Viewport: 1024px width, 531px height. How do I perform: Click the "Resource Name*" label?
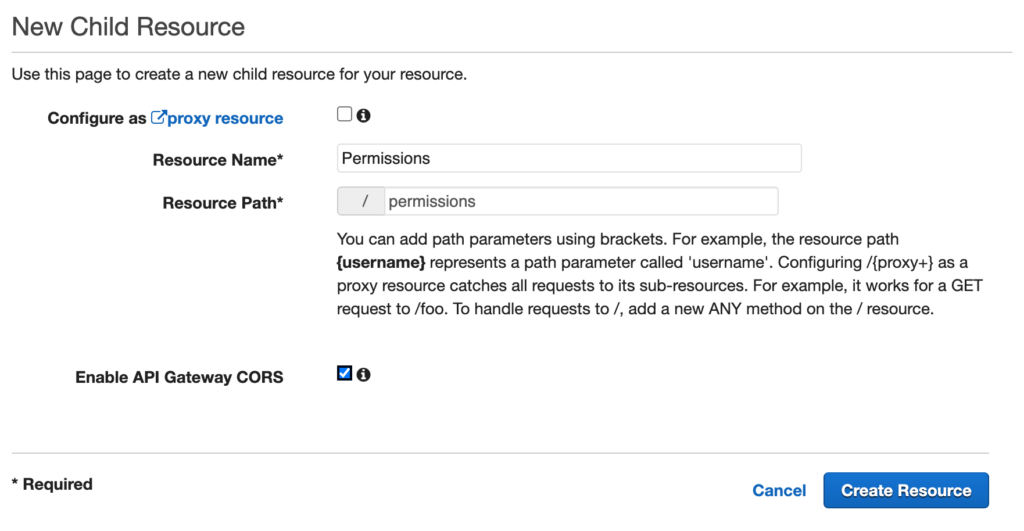(218, 160)
